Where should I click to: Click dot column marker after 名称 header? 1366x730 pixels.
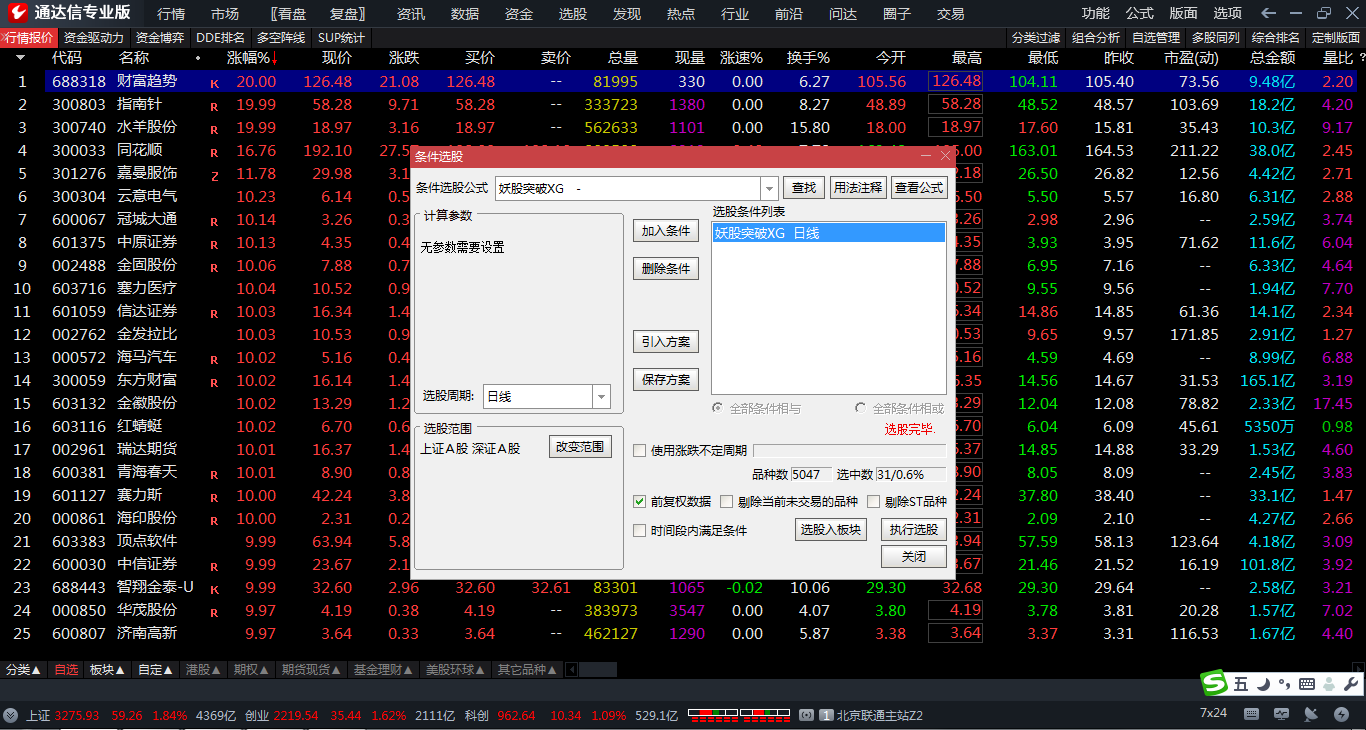(198, 58)
